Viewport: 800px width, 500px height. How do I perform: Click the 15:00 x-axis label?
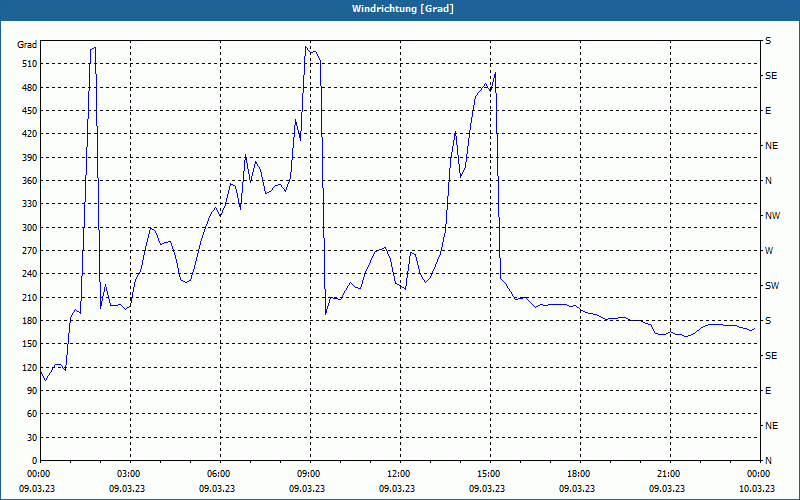click(x=490, y=474)
